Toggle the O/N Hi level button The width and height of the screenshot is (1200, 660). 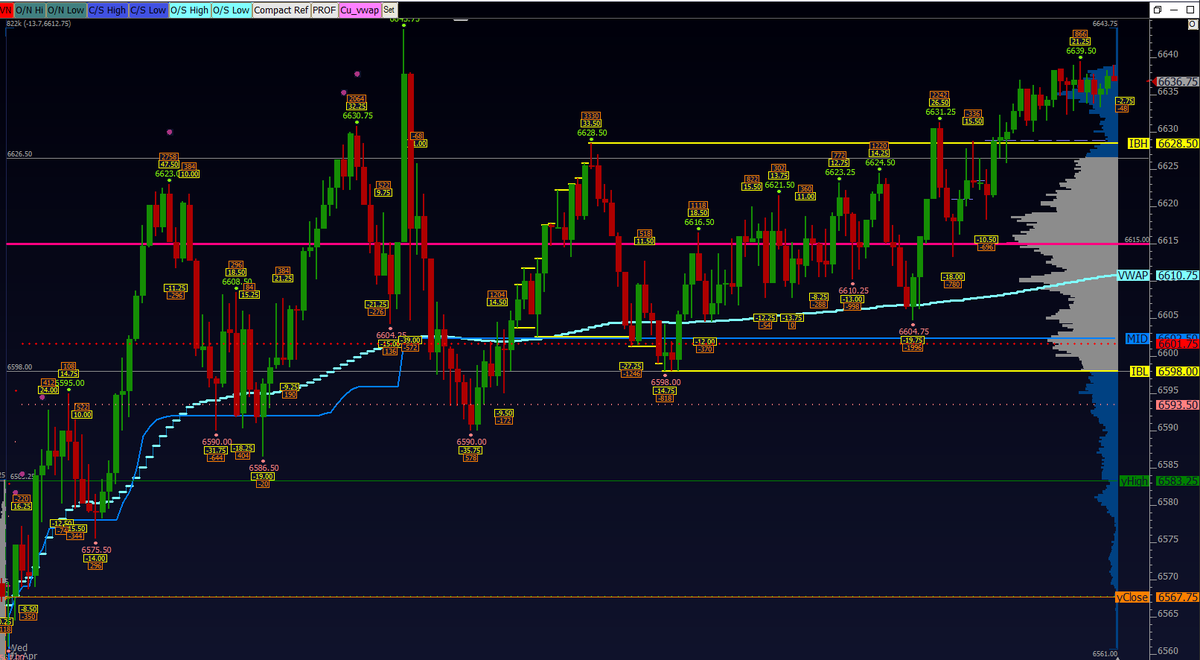pyautogui.click(x=28, y=9)
